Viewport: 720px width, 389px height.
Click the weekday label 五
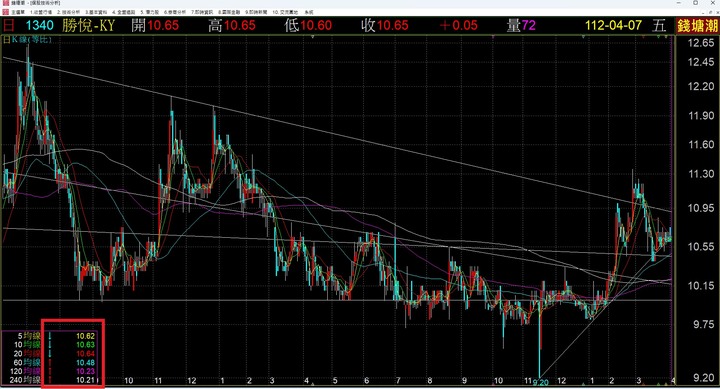pyautogui.click(x=659, y=25)
